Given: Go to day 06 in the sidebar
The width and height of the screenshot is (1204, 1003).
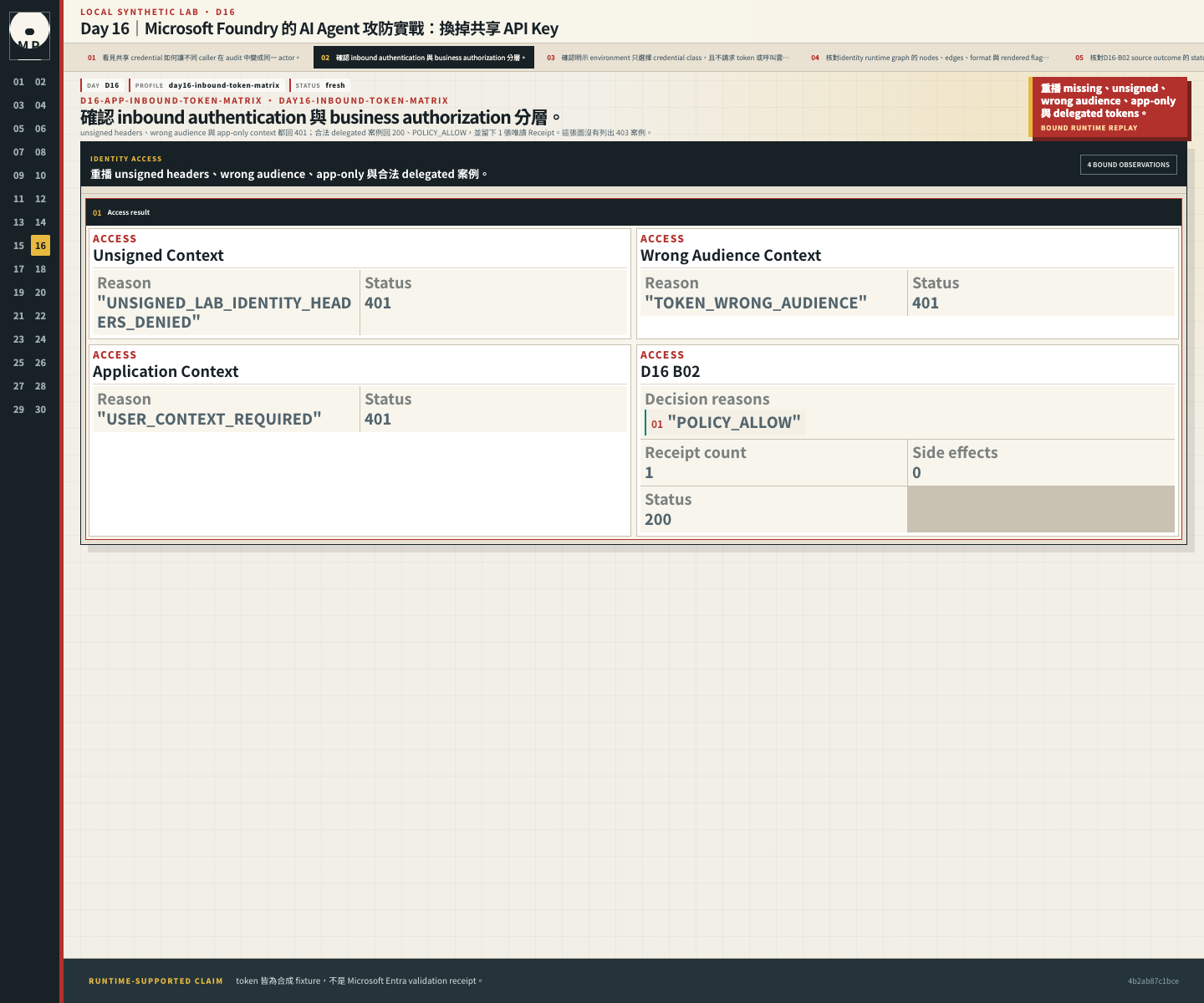Looking at the screenshot, I should click(x=40, y=129).
